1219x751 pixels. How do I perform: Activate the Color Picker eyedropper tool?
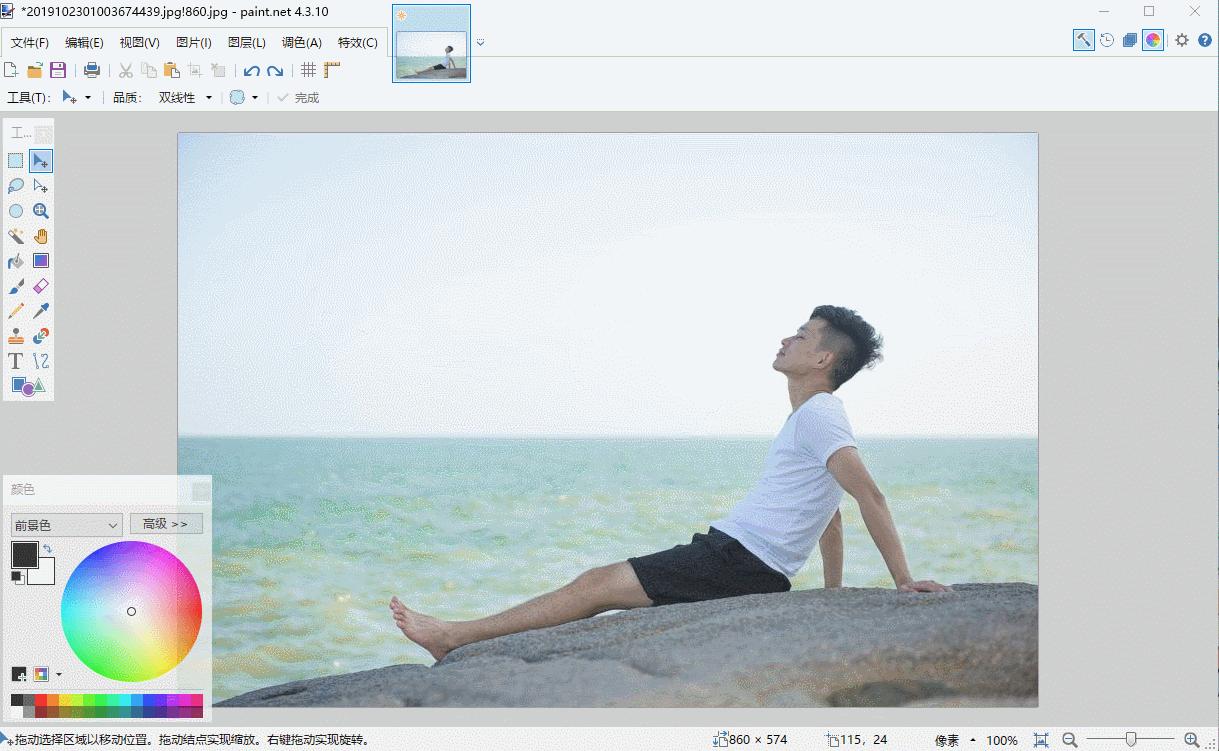pyautogui.click(x=41, y=311)
